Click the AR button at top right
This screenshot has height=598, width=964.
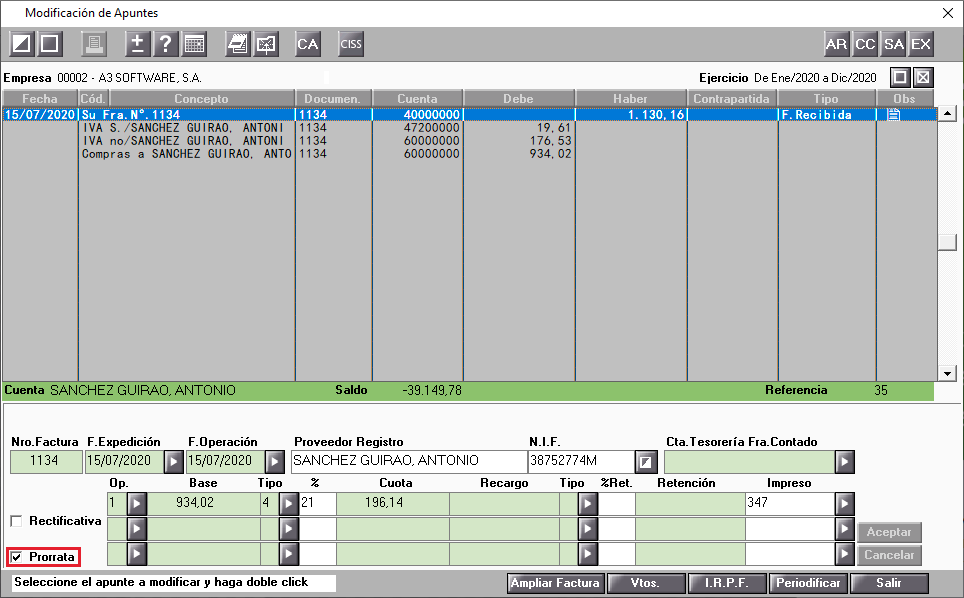836,44
